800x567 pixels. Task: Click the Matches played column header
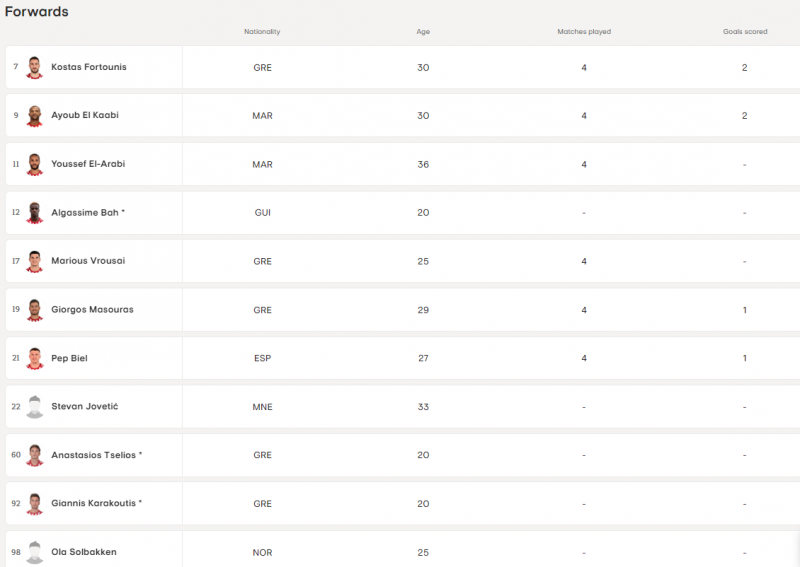[584, 32]
